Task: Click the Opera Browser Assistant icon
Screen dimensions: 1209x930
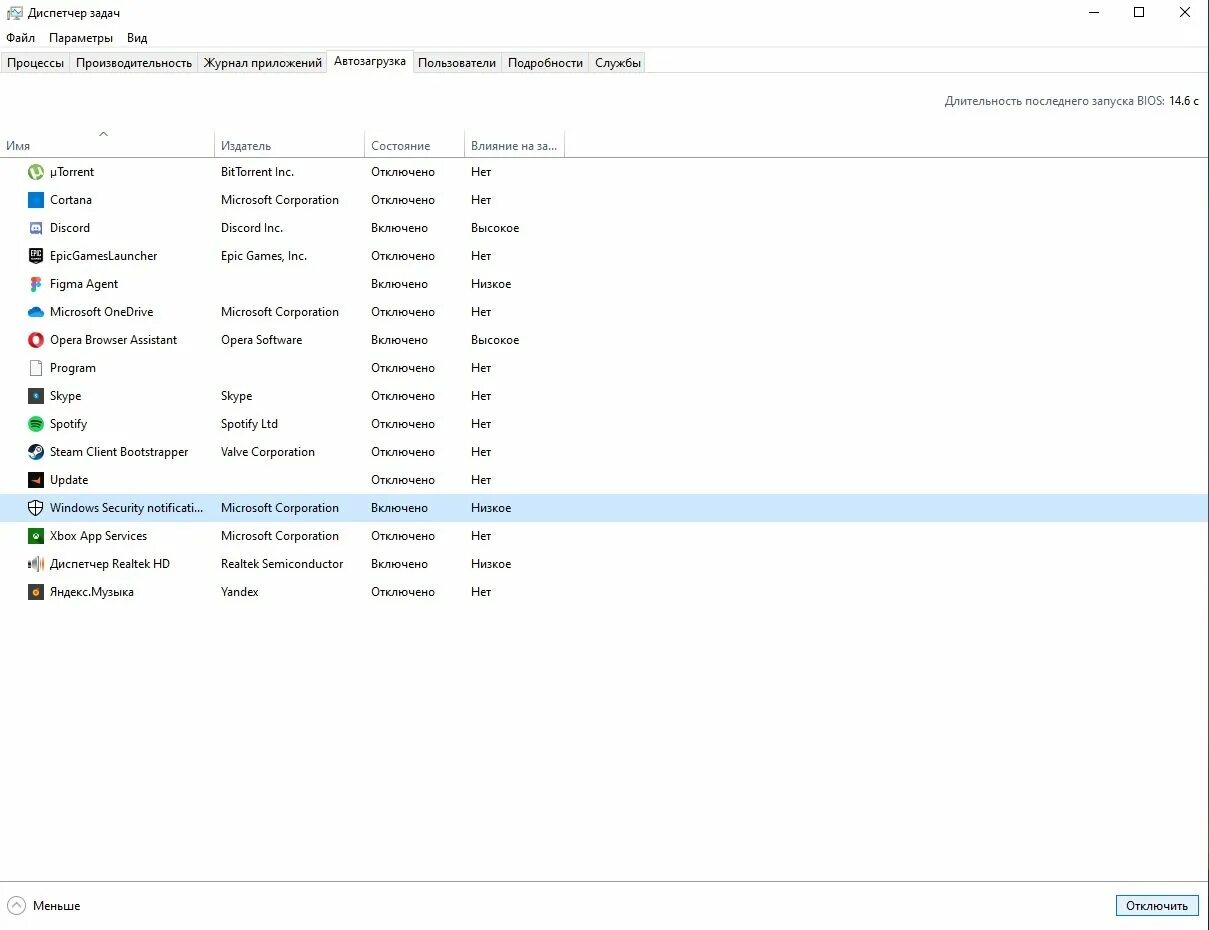Action: click(x=36, y=340)
